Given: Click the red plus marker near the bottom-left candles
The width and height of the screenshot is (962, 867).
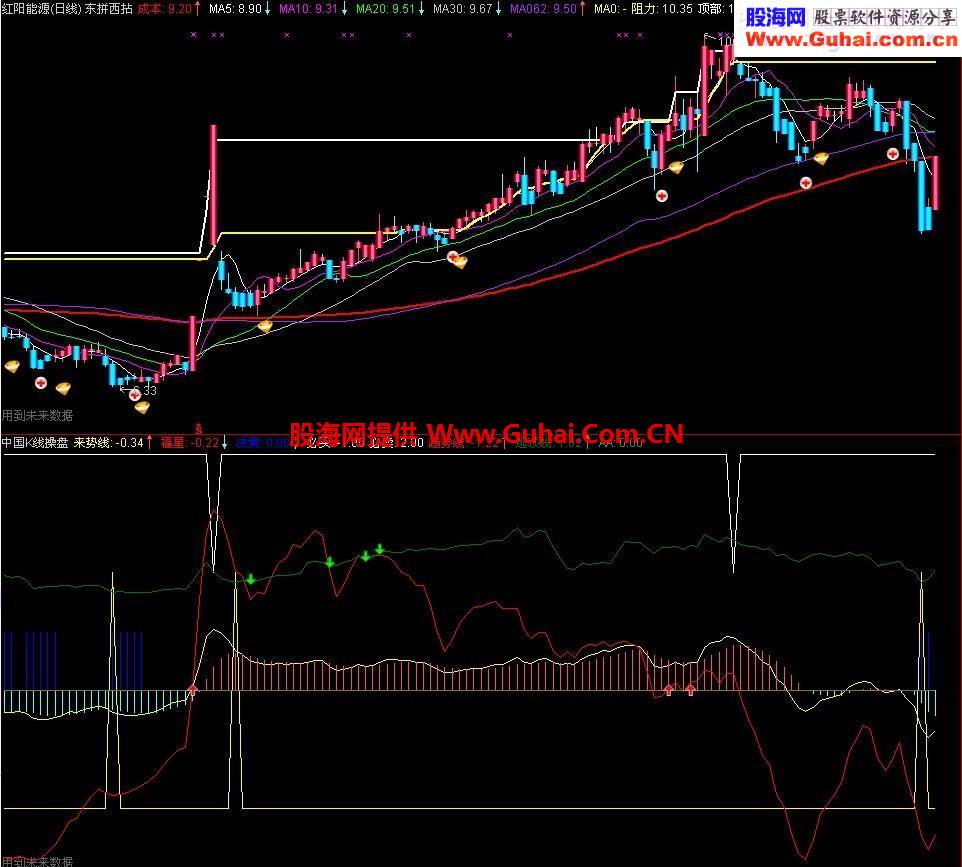Looking at the screenshot, I should (40, 383).
